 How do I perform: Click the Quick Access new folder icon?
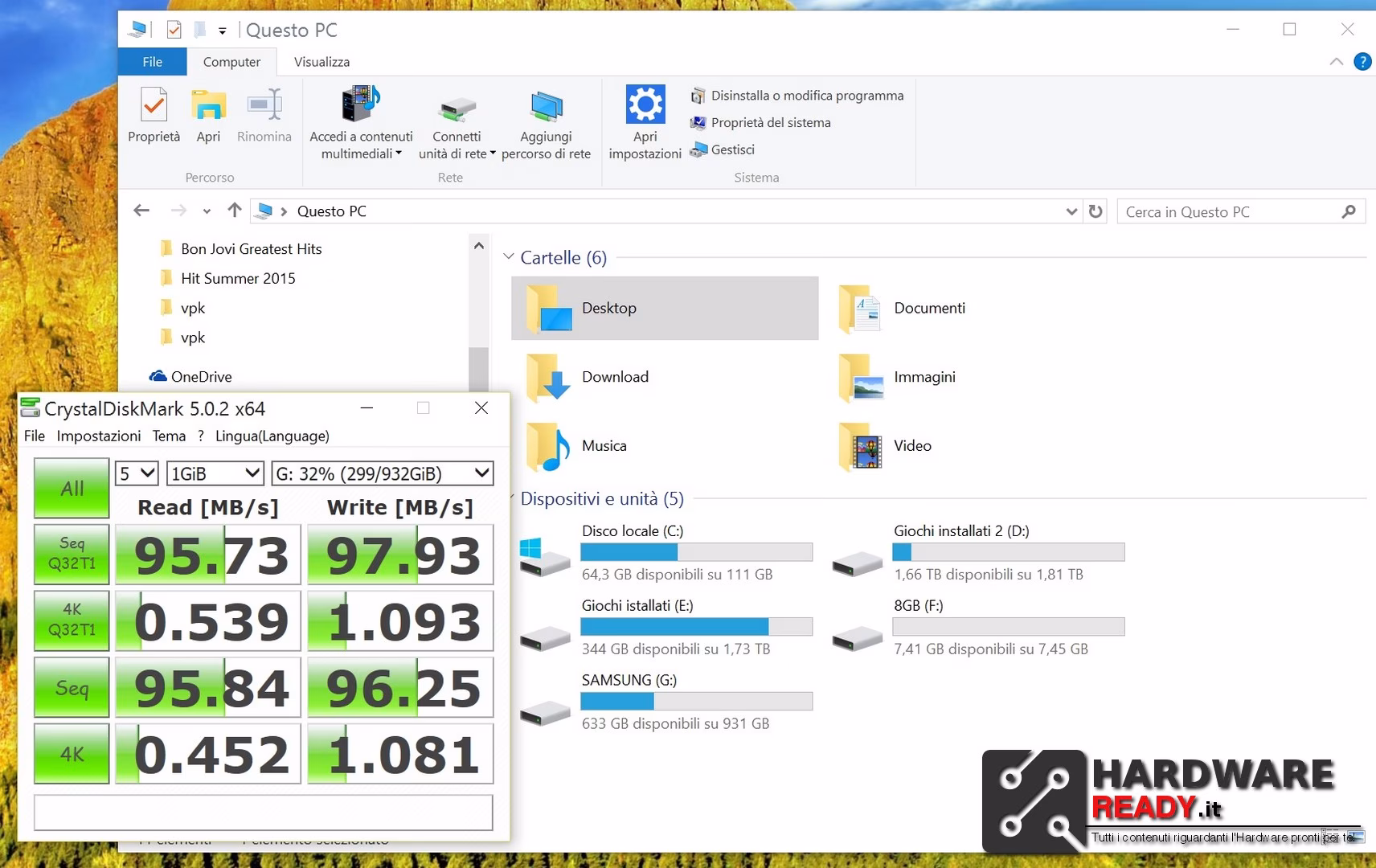click(200, 30)
